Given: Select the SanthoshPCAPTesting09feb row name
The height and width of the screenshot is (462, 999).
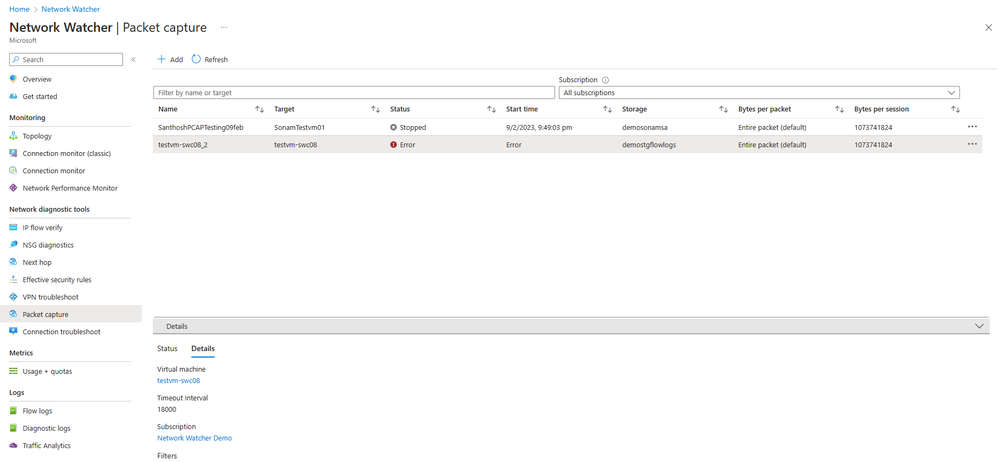Looking at the screenshot, I should tap(201, 127).
